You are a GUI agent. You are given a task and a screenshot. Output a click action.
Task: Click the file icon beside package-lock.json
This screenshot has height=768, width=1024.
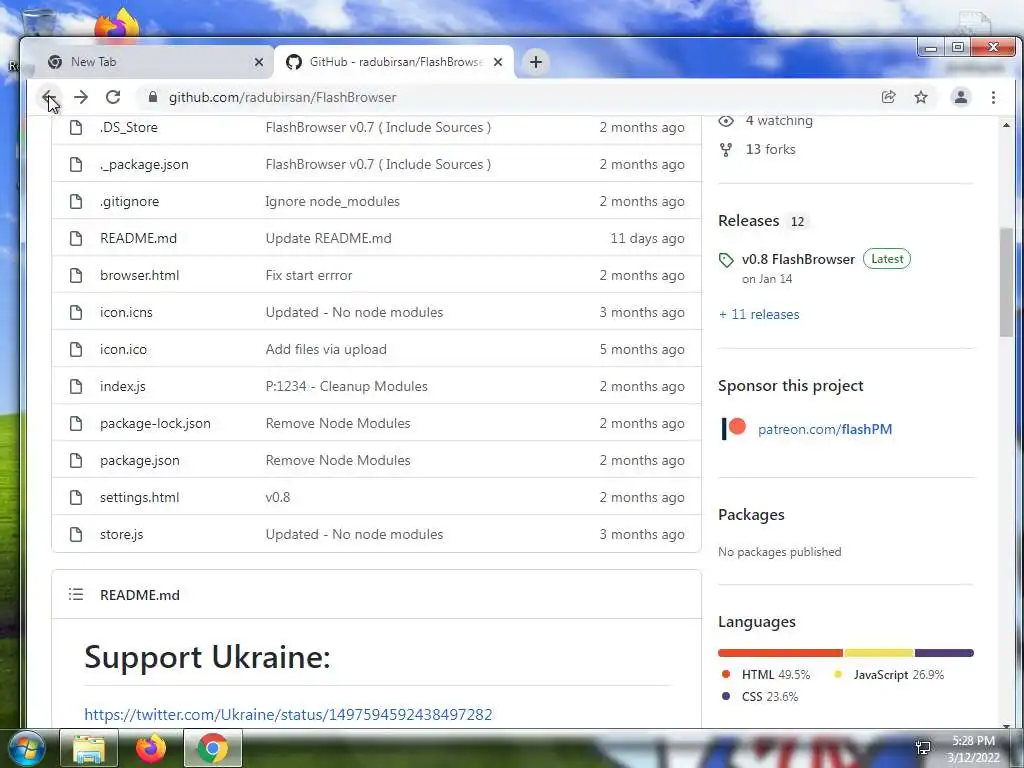tap(76, 423)
